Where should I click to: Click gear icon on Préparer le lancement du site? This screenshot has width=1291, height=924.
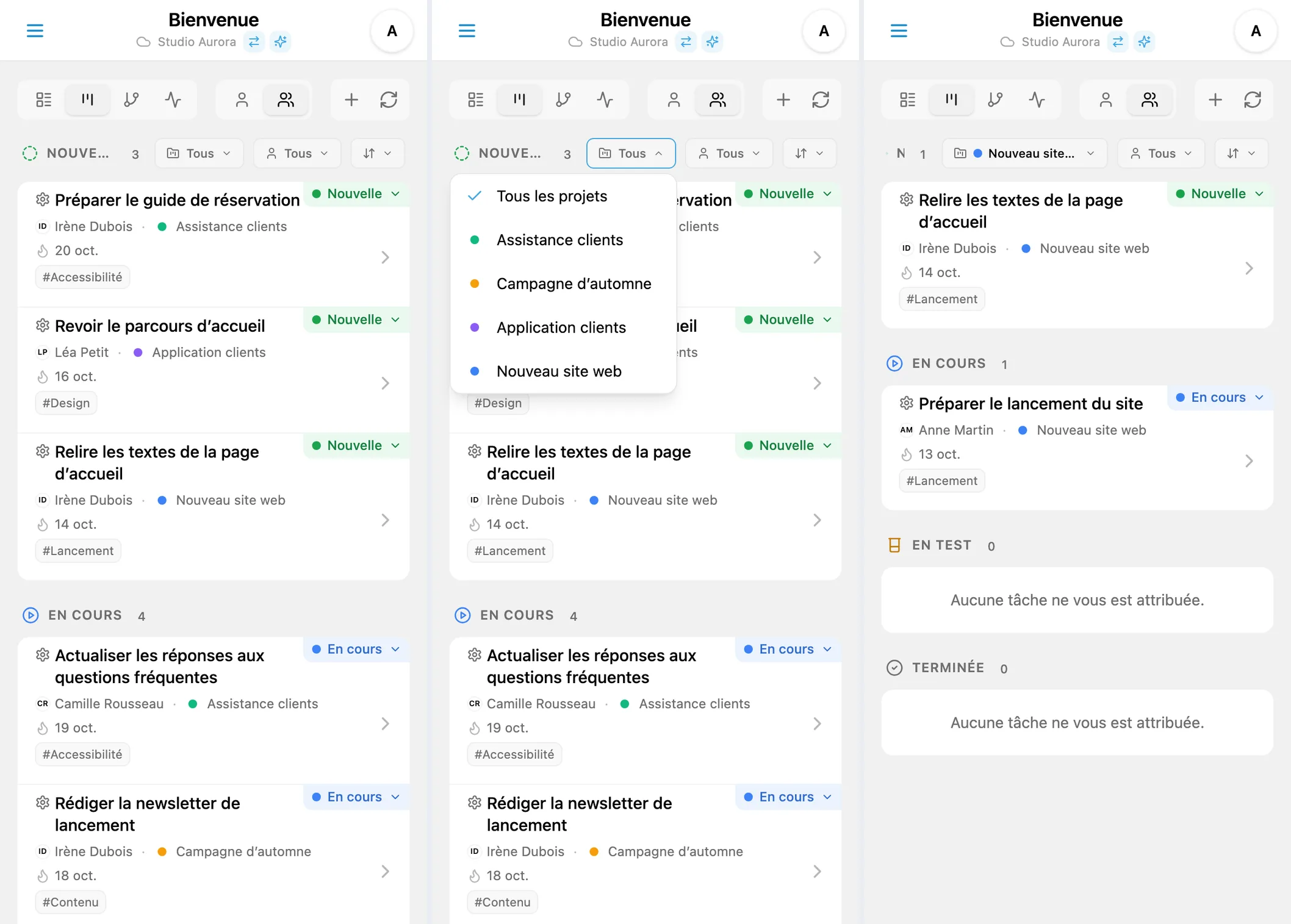click(907, 403)
